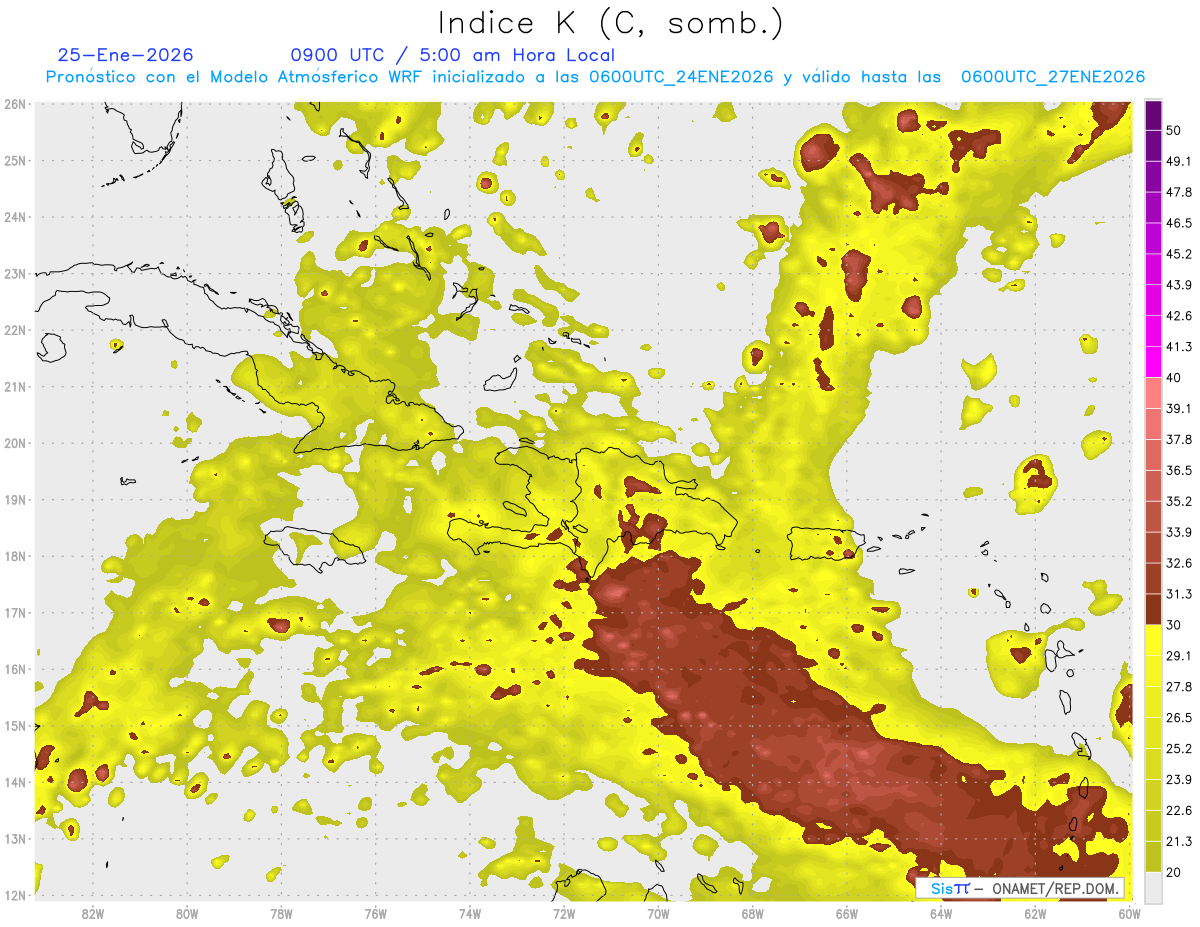This screenshot has height=927, width=1200.
Task: Click the valid-until time "0600UTC_27ENE2026"
Action: (1053, 77)
